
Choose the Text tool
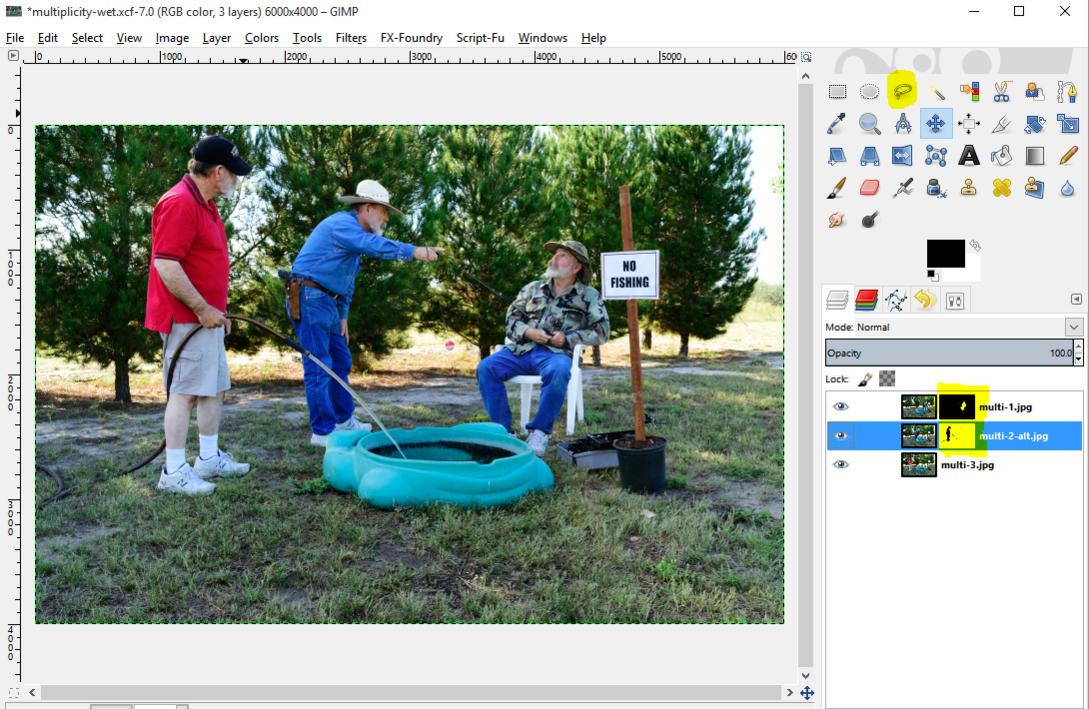(x=968, y=155)
